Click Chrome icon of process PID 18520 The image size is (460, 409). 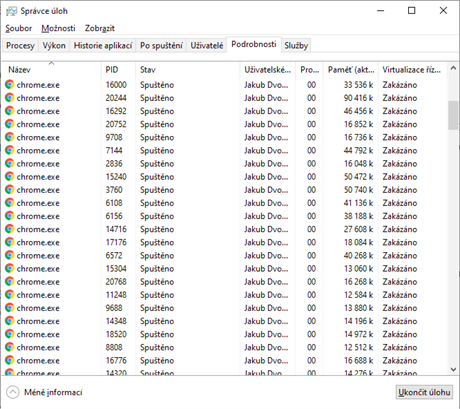point(10,334)
